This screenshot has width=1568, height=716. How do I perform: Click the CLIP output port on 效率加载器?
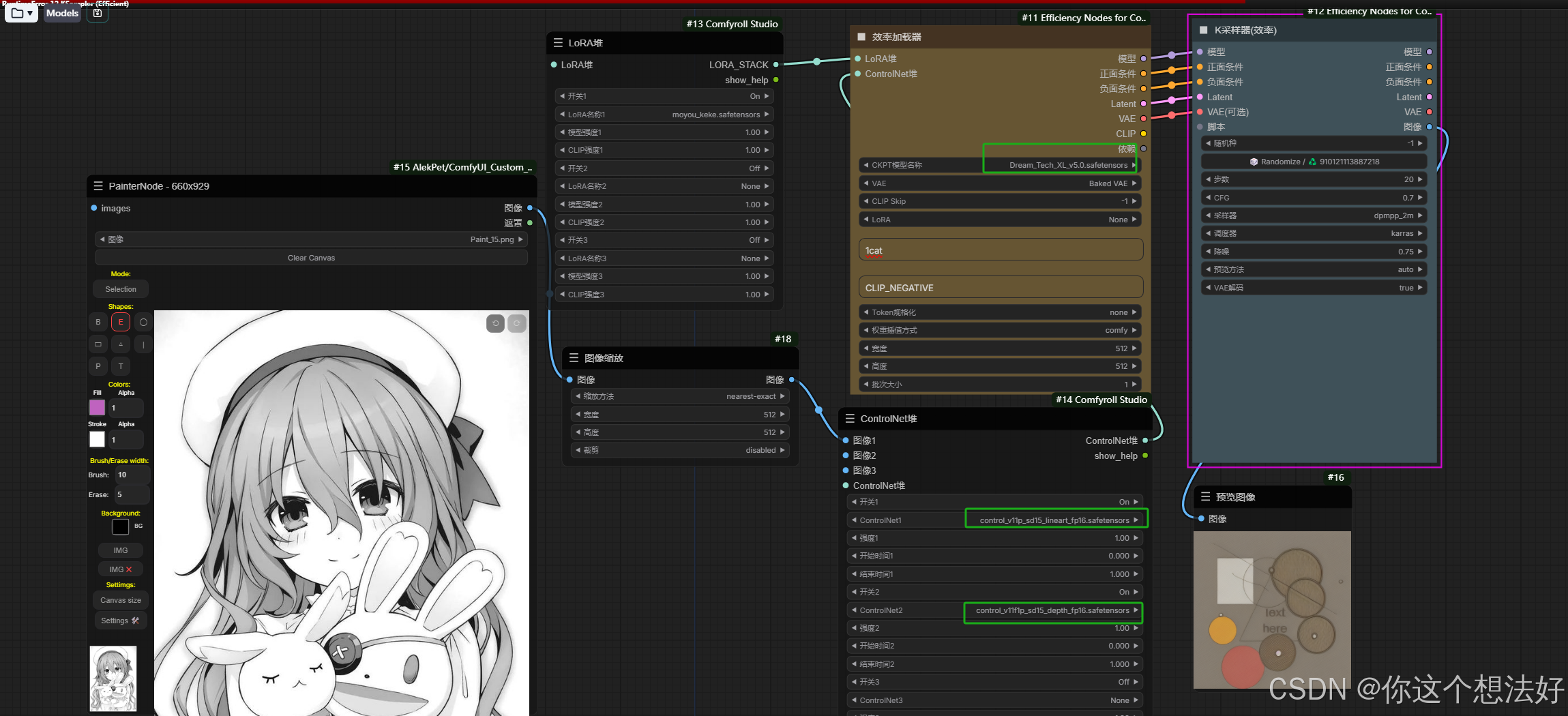[x=1144, y=134]
